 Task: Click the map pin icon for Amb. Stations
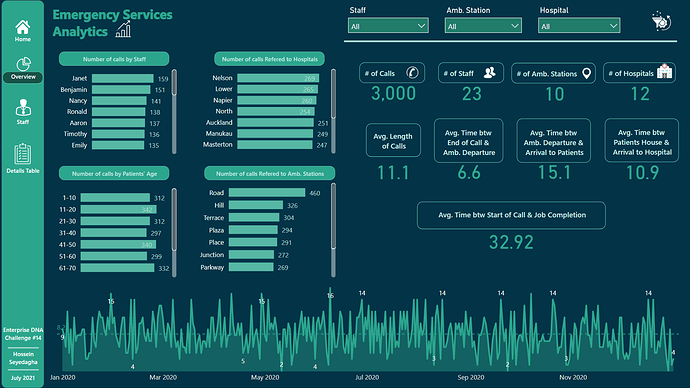(586, 73)
